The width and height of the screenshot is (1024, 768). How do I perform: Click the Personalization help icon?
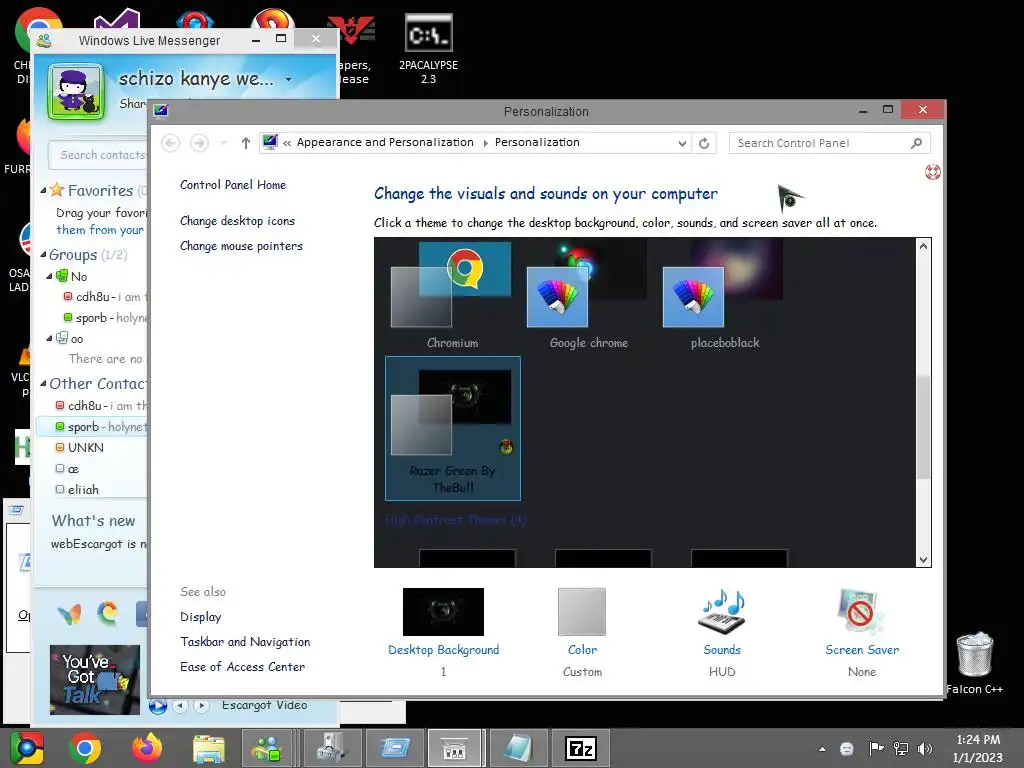[933, 172]
